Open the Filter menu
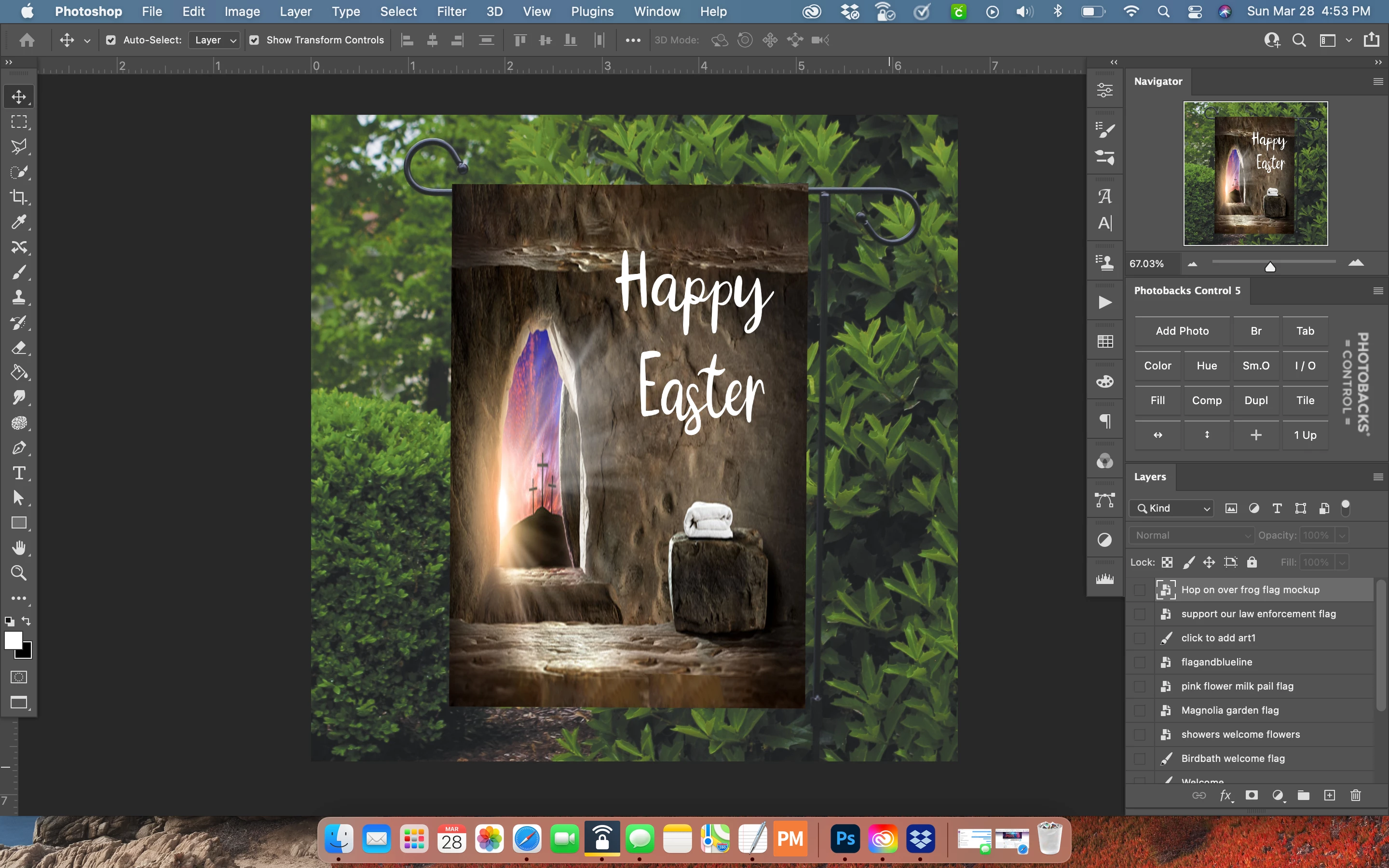 451,12
